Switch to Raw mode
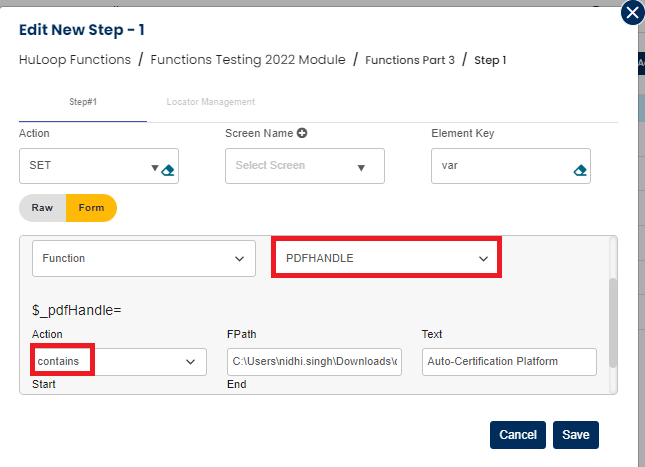 click(42, 208)
